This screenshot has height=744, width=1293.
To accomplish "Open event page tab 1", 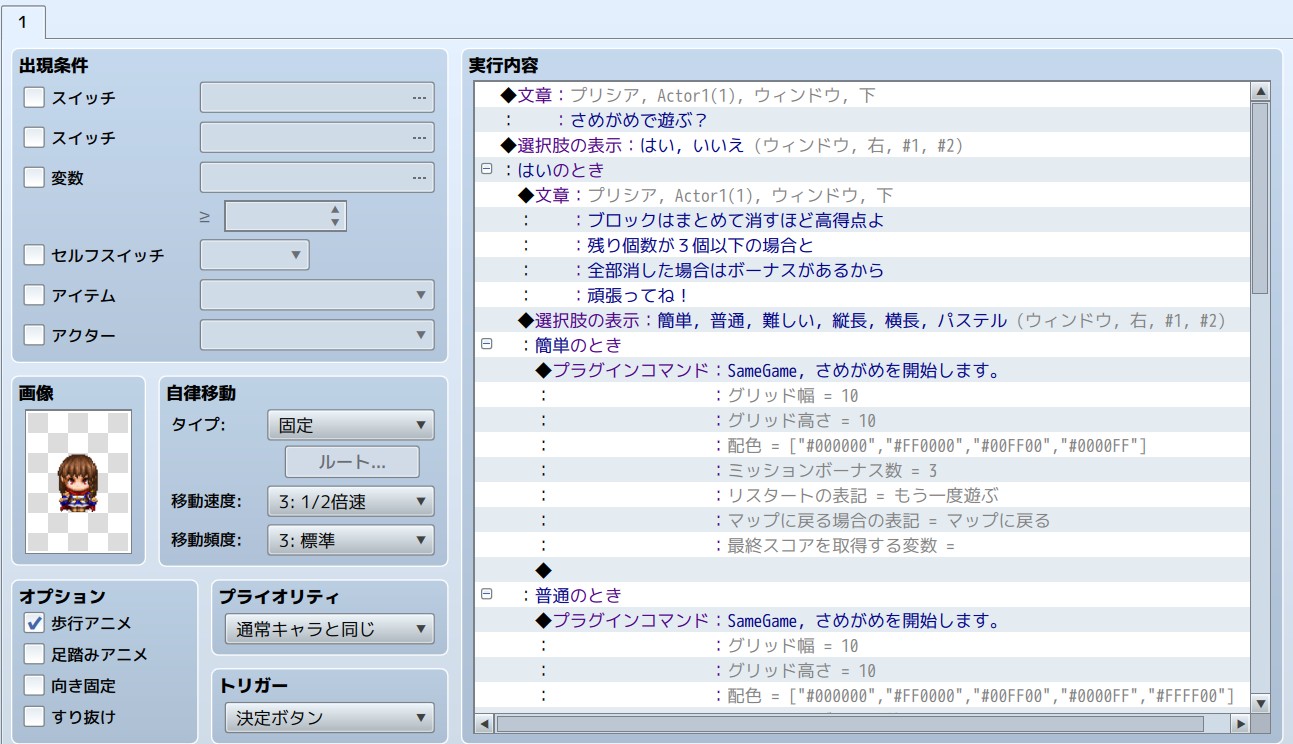I will point(22,22).
